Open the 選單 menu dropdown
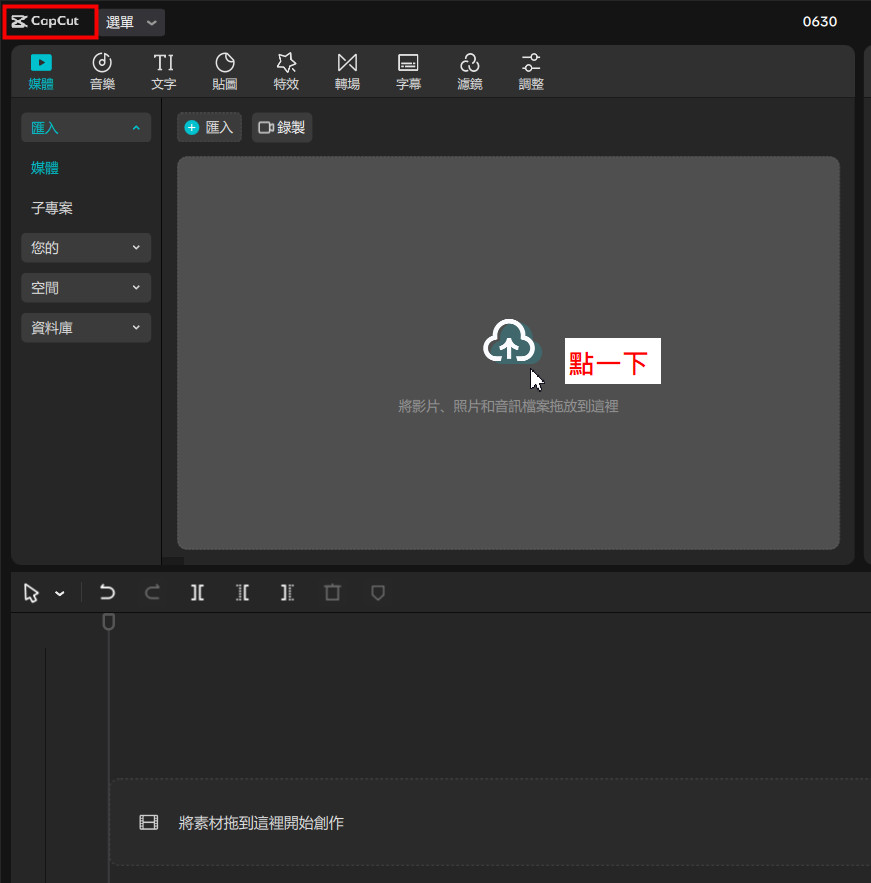This screenshot has width=871, height=883. (x=131, y=22)
